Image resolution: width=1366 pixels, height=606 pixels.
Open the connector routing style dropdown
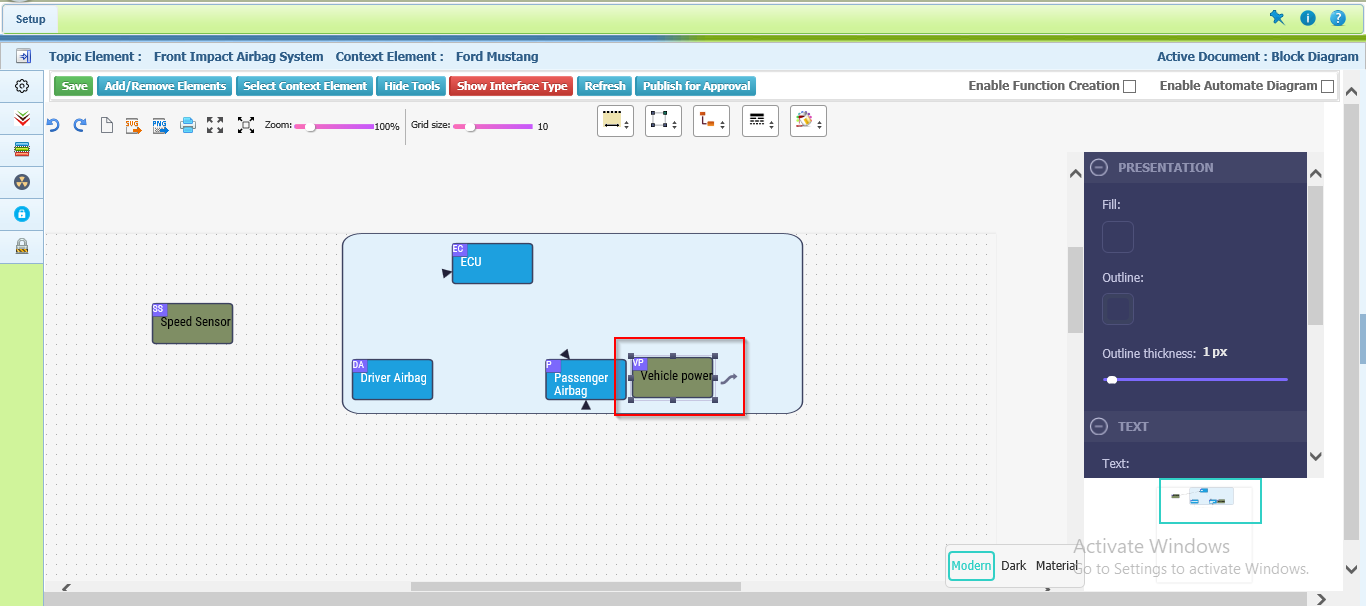pos(711,121)
